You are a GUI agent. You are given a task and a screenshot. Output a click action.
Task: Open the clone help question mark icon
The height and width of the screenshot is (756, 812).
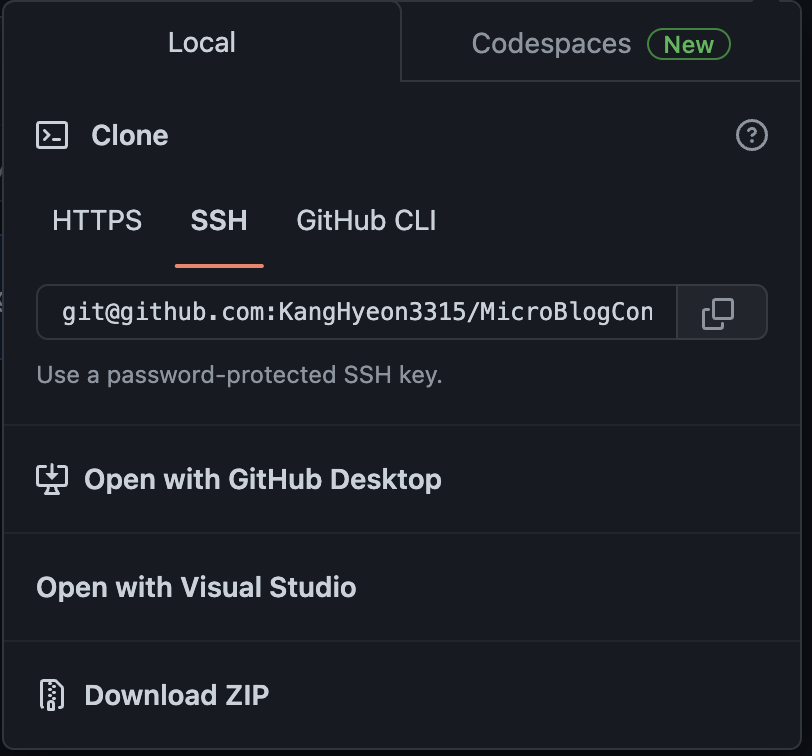click(751, 135)
